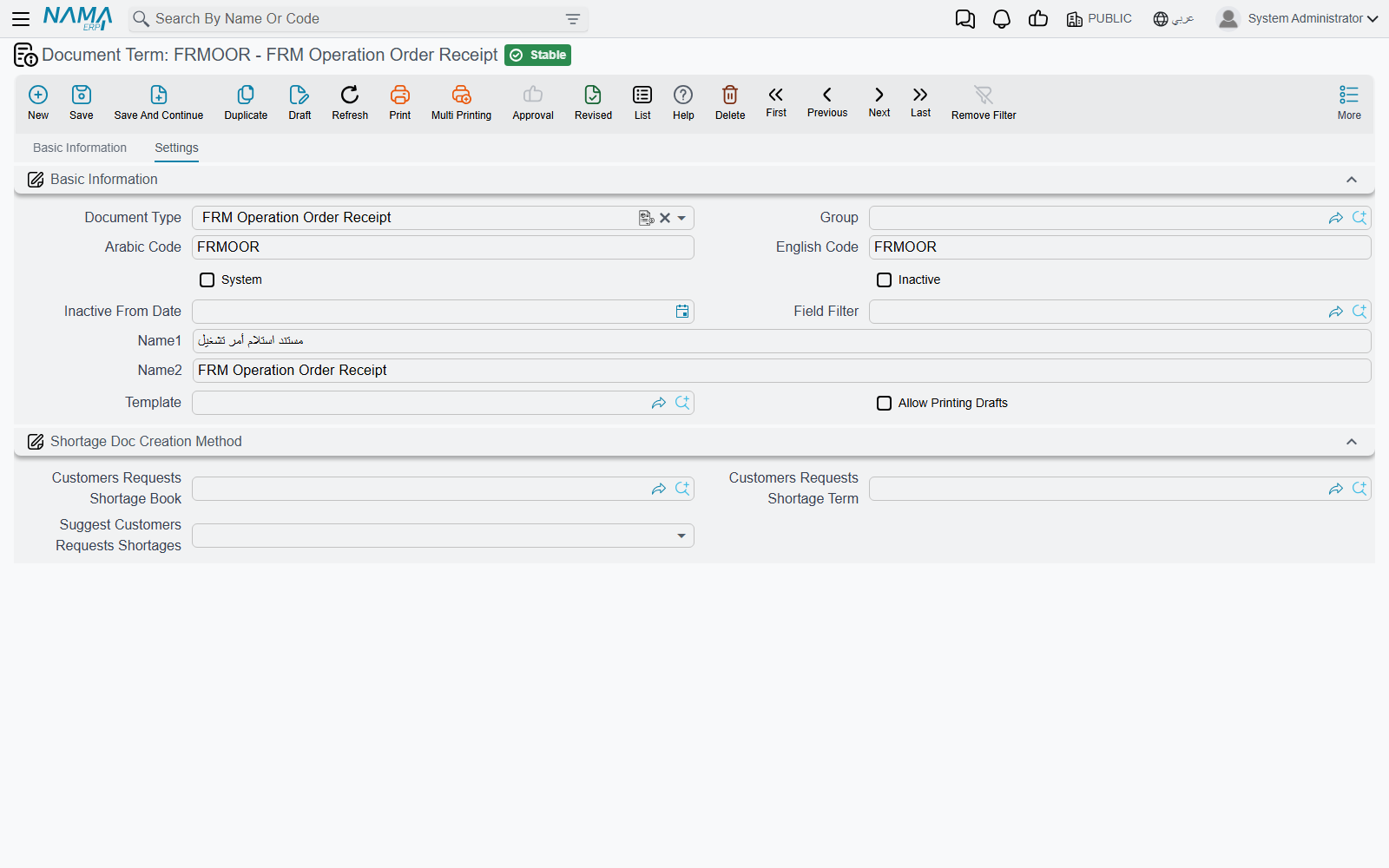
Task: Open search filter options in search bar
Action: 573,19
